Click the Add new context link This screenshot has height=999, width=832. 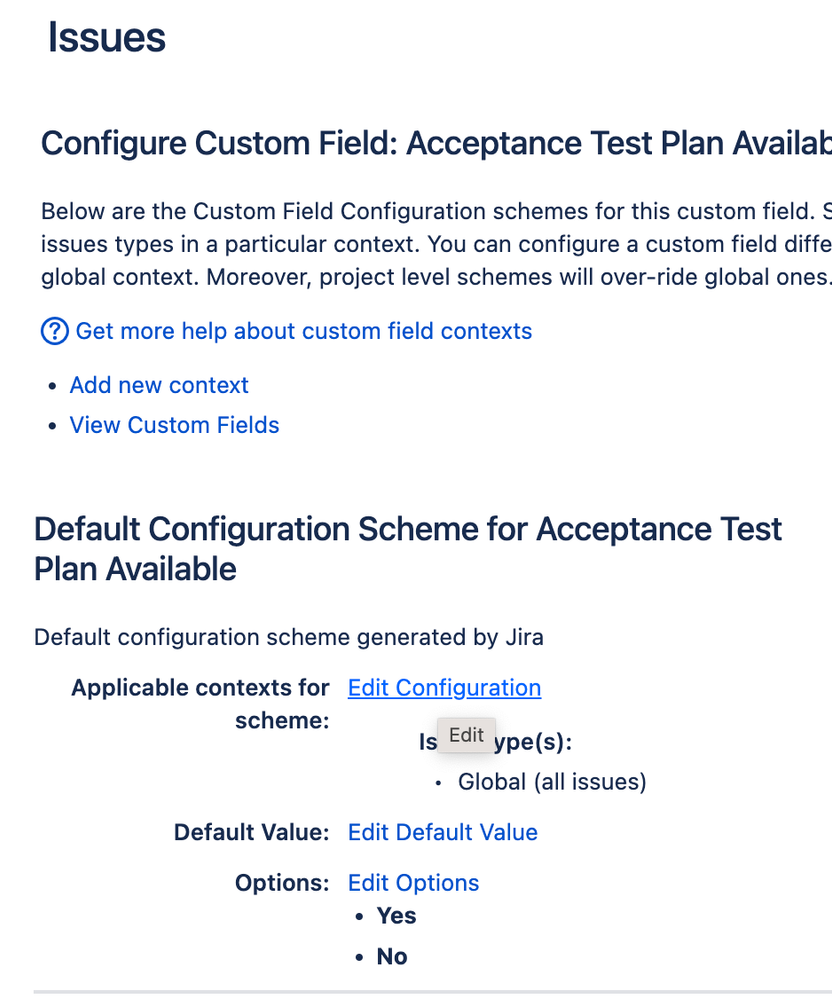tap(159, 385)
